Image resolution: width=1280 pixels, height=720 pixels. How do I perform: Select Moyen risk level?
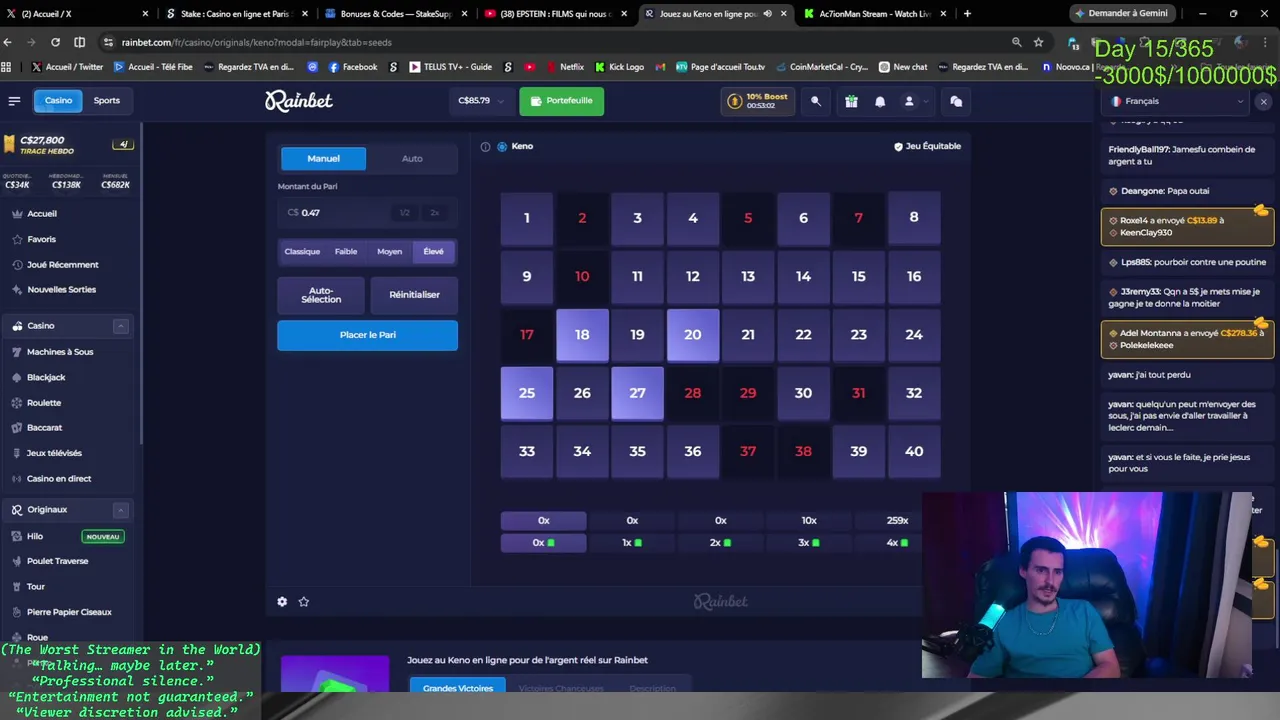pyautogui.click(x=390, y=252)
